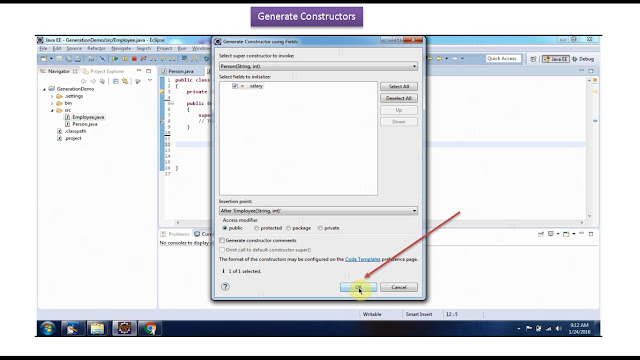Viewport: 640px width, 360px height.
Task: Click the Collapse All icon in Navigator
Action: coord(116,81)
